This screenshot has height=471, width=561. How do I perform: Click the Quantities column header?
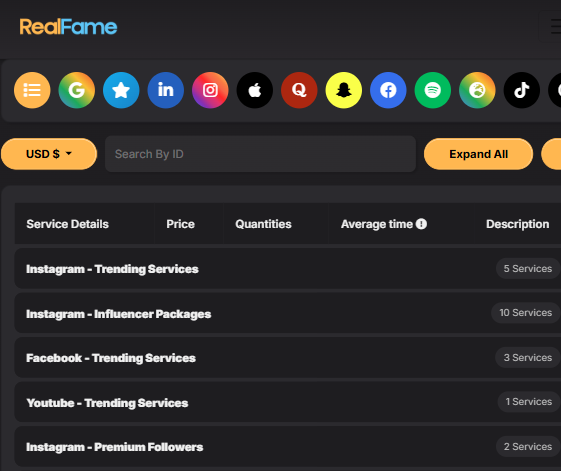(275, 224)
